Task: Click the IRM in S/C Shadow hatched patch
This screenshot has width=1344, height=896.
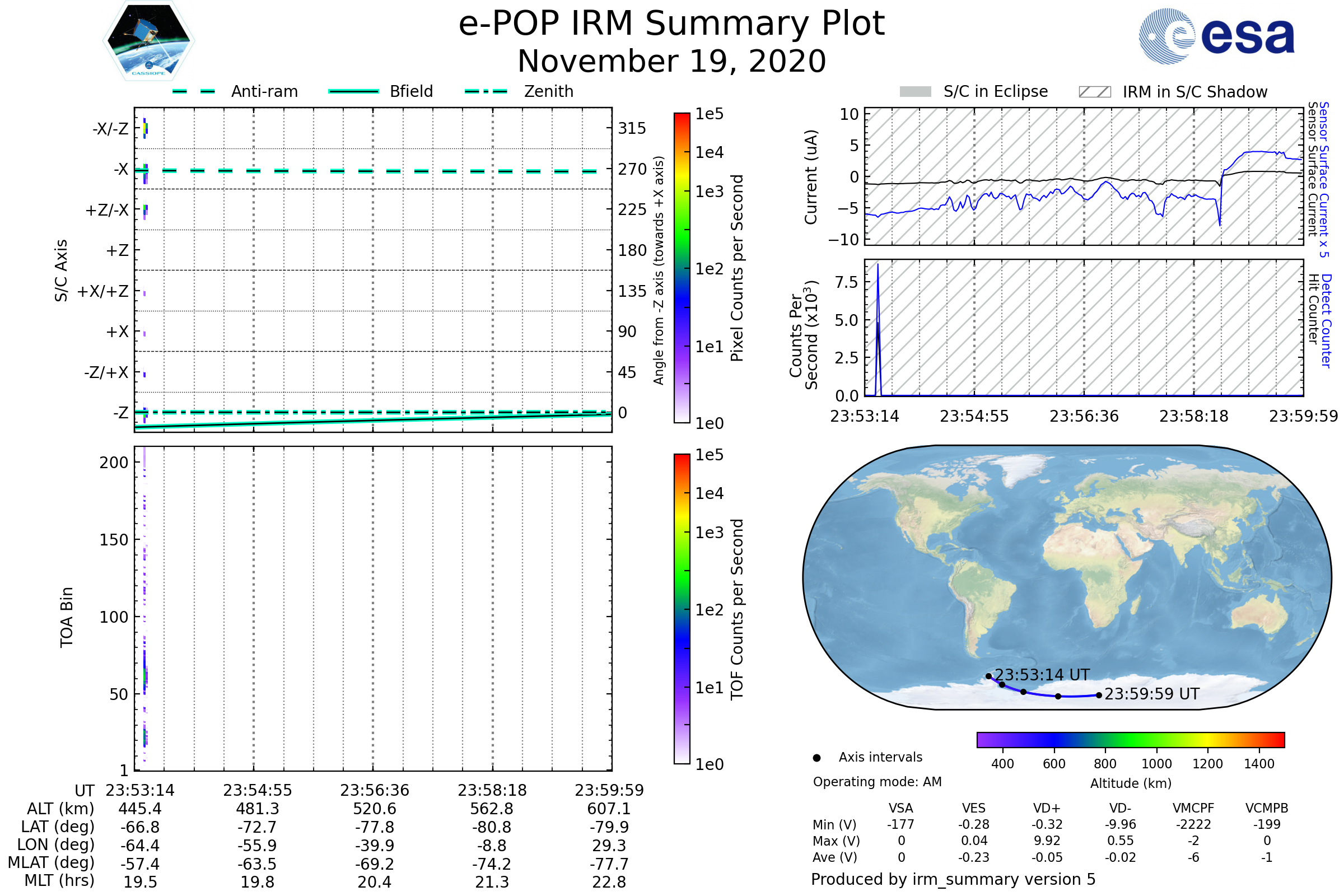Action: (x=1094, y=92)
